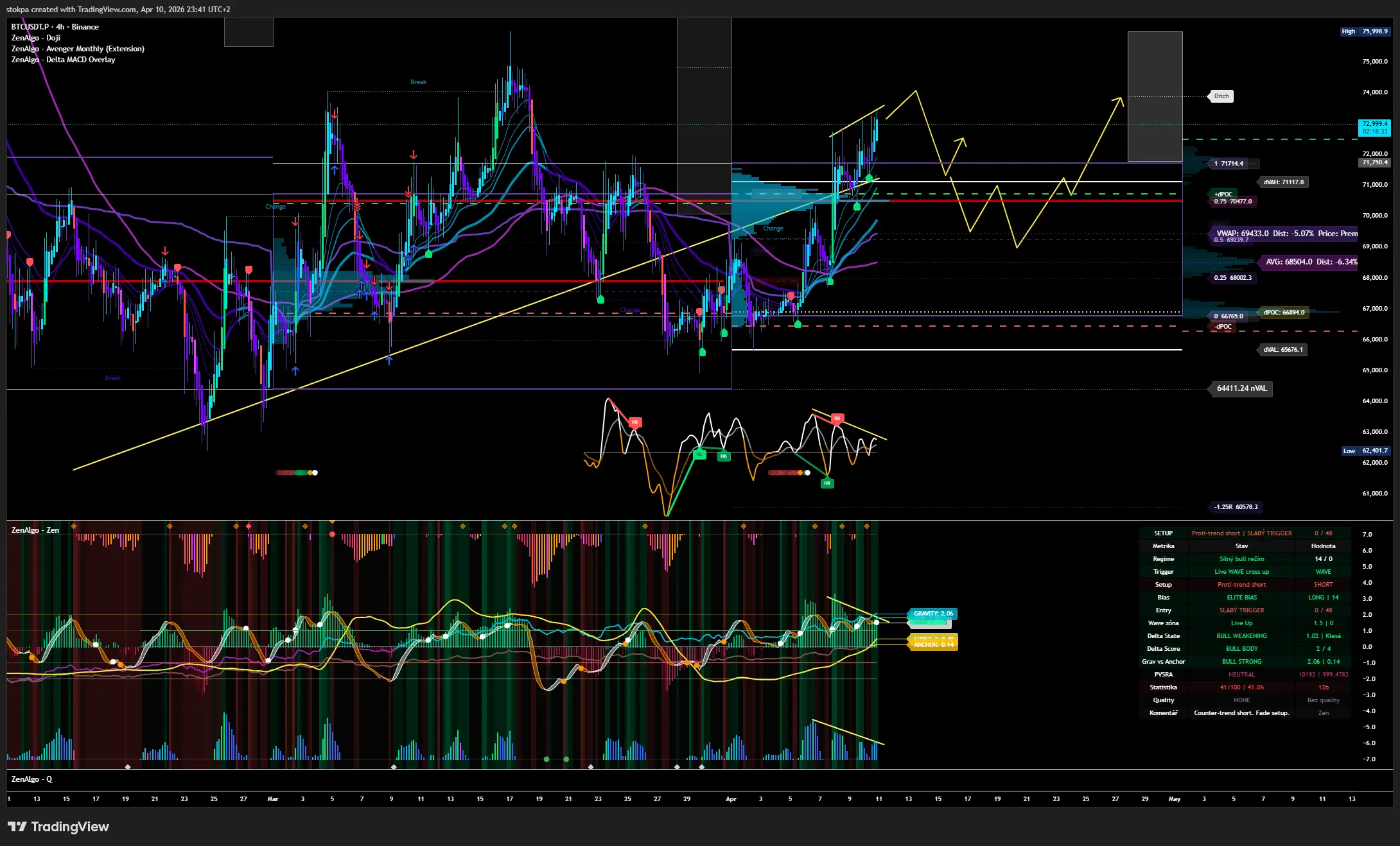Open the ZenAlgo - Zen pane title
This screenshot has height=846, width=1400.
coord(35,530)
